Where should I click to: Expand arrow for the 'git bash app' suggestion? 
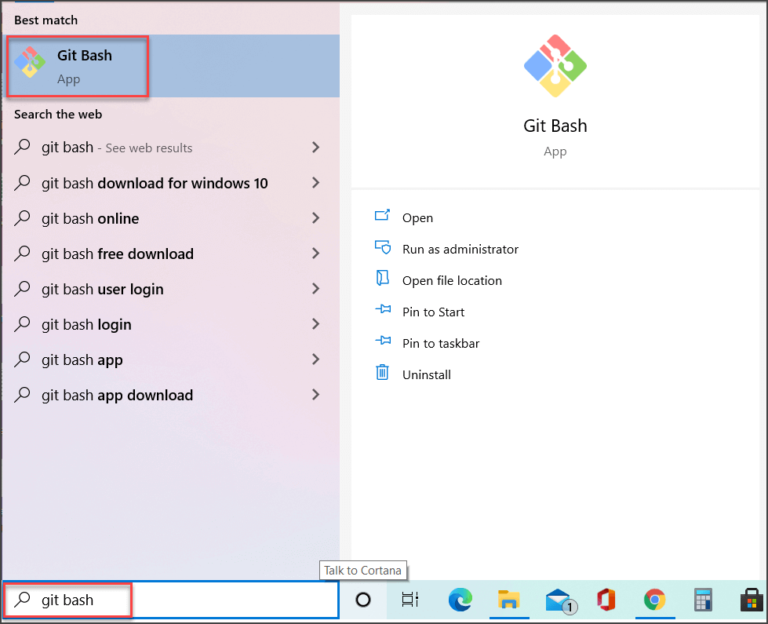pos(316,360)
